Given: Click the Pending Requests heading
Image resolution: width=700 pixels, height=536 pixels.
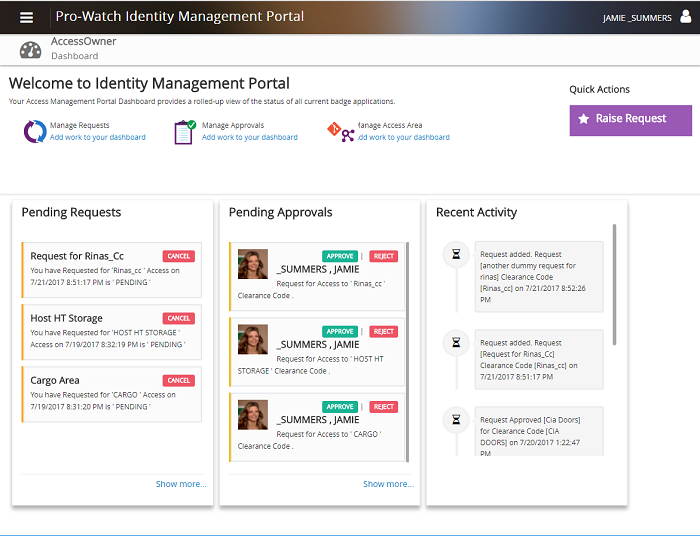Looking at the screenshot, I should tap(71, 212).
